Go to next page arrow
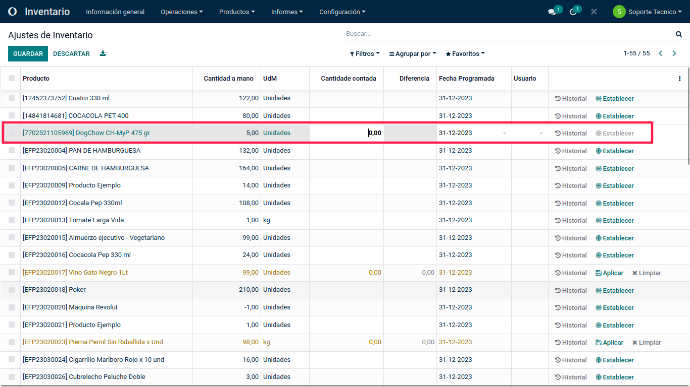690x387 pixels. click(674, 53)
